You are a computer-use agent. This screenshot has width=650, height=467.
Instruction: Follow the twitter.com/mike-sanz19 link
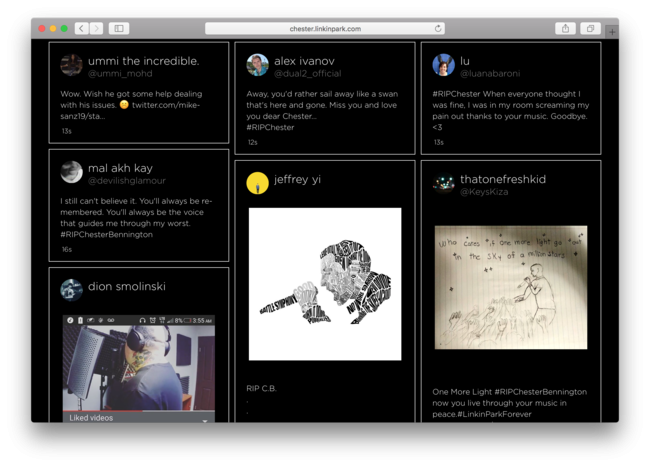click(x=166, y=105)
